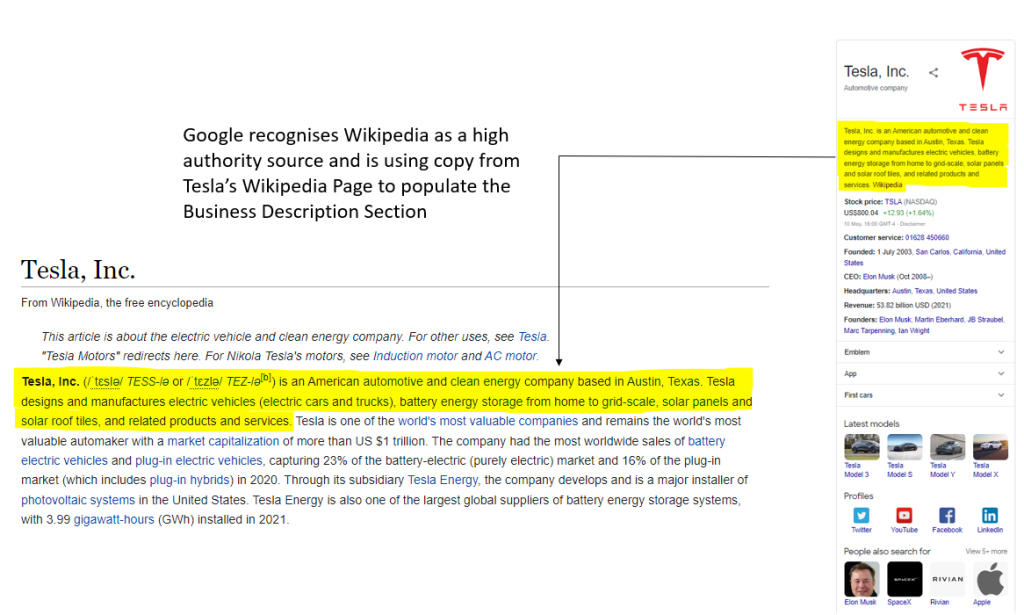Click the Wikipedia article heading Tesla, Inc.
Viewport: 1024px width, 615px height.
[78, 270]
